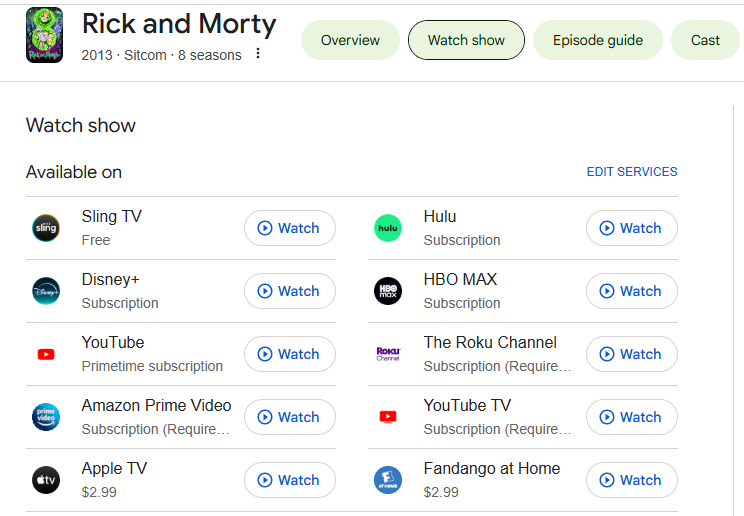Viewport: 744px width, 516px height.
Task: Click the '2013 · Sitcom · 8 seasons' subtitle
Action: click(161, 55)
